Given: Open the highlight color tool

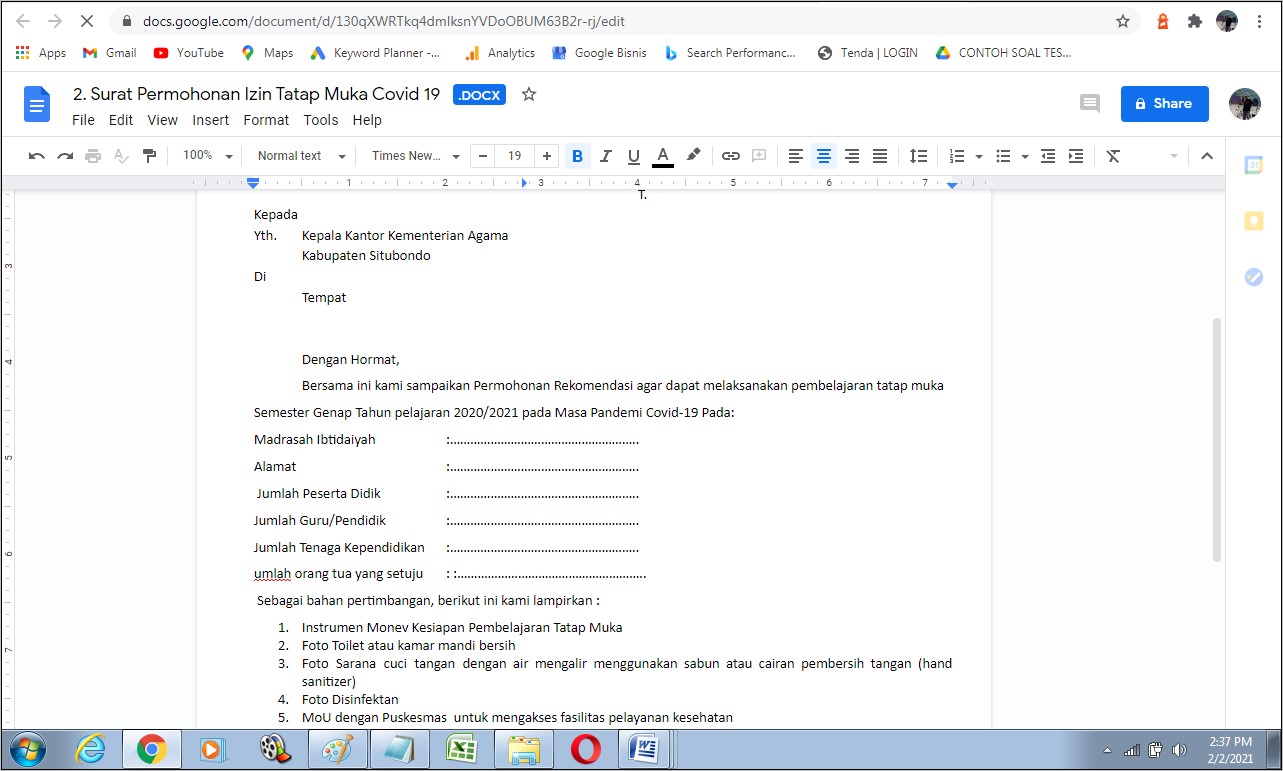Looking at the screenshot, I should click(x=693, y=156).
